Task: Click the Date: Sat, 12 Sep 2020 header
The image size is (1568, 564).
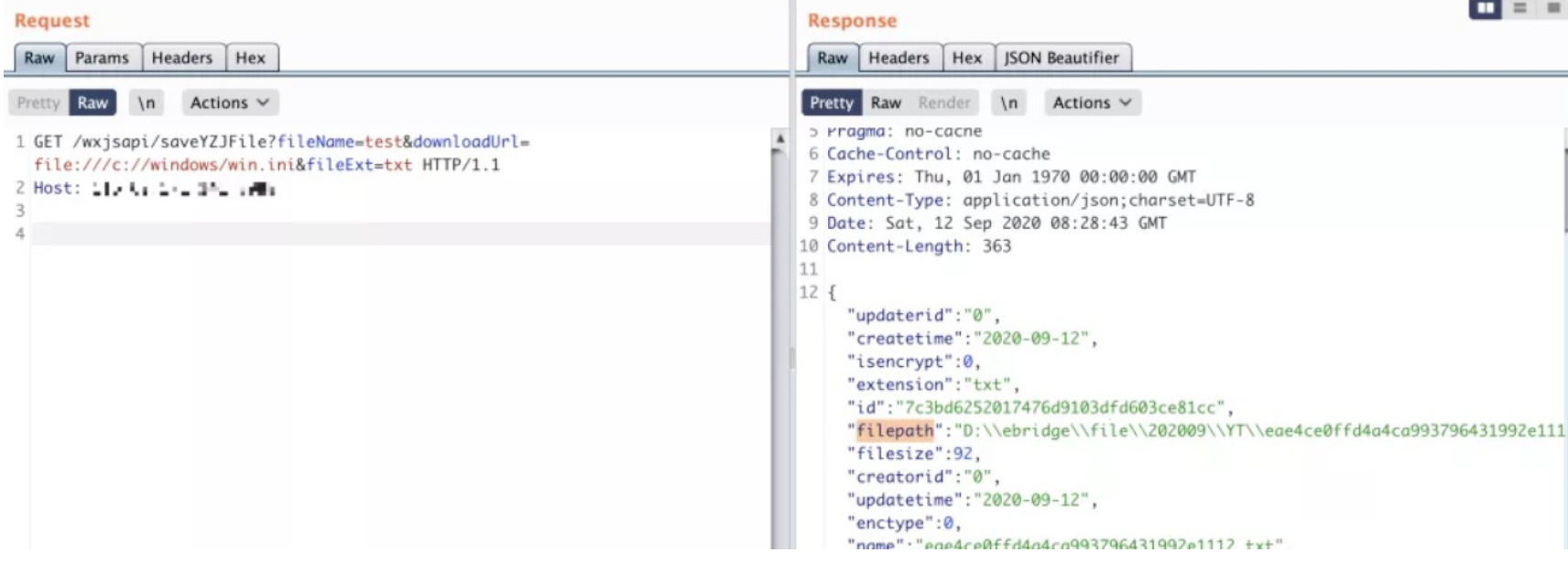Action: tap(996, 222)
